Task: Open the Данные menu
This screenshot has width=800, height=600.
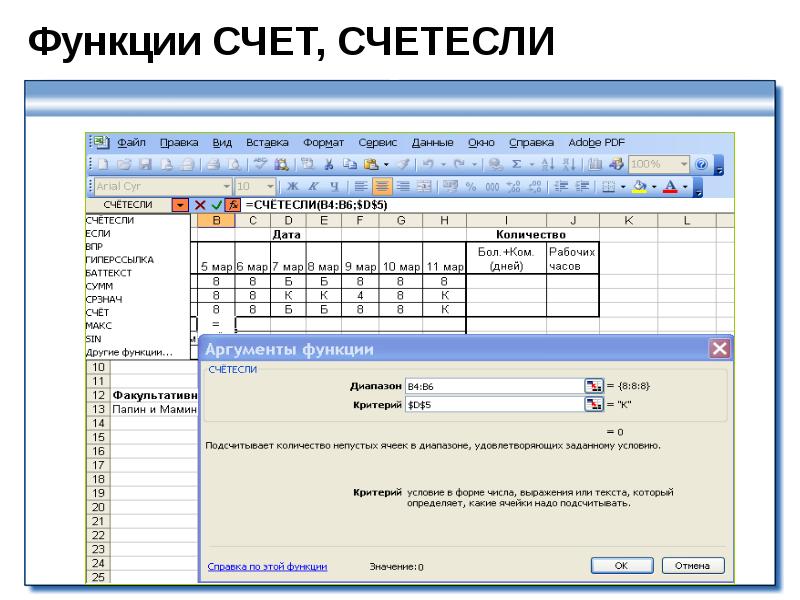Action: coord(432,143)
